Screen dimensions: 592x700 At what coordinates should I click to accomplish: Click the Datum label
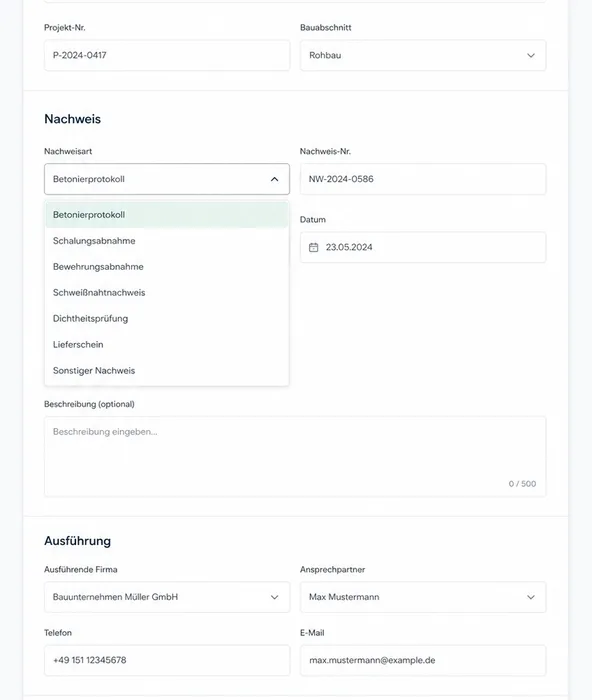pos(313,220)
